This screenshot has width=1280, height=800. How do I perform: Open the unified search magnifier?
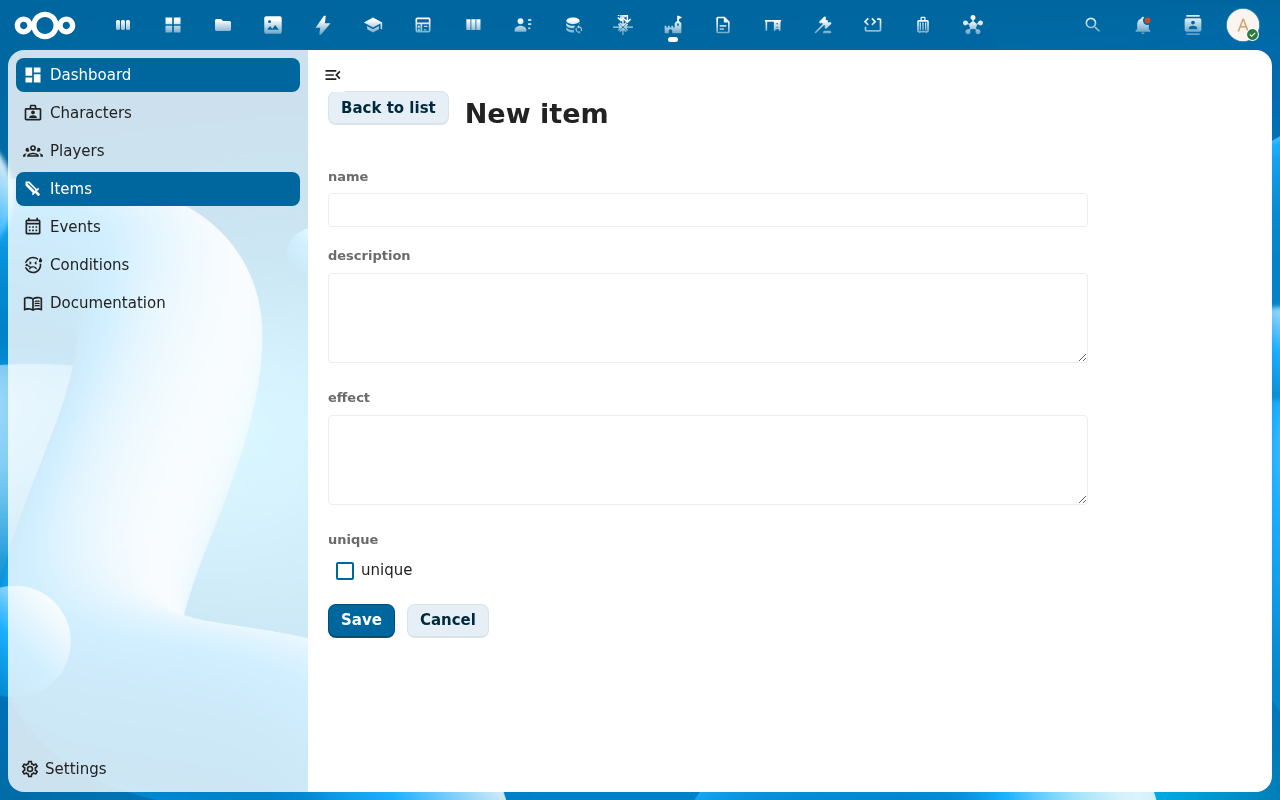point(1093,25)
